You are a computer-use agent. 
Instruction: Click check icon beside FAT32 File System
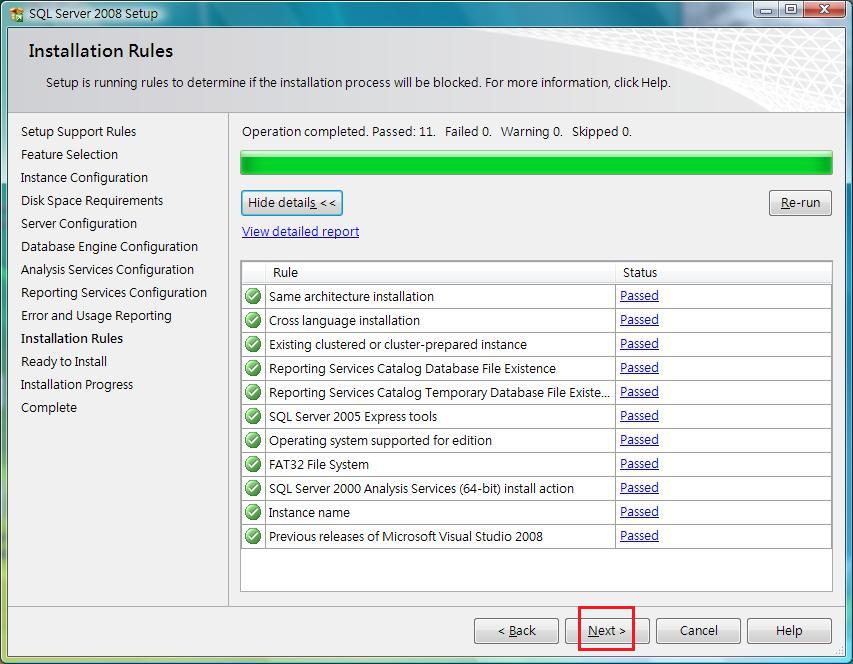(253, 464)
